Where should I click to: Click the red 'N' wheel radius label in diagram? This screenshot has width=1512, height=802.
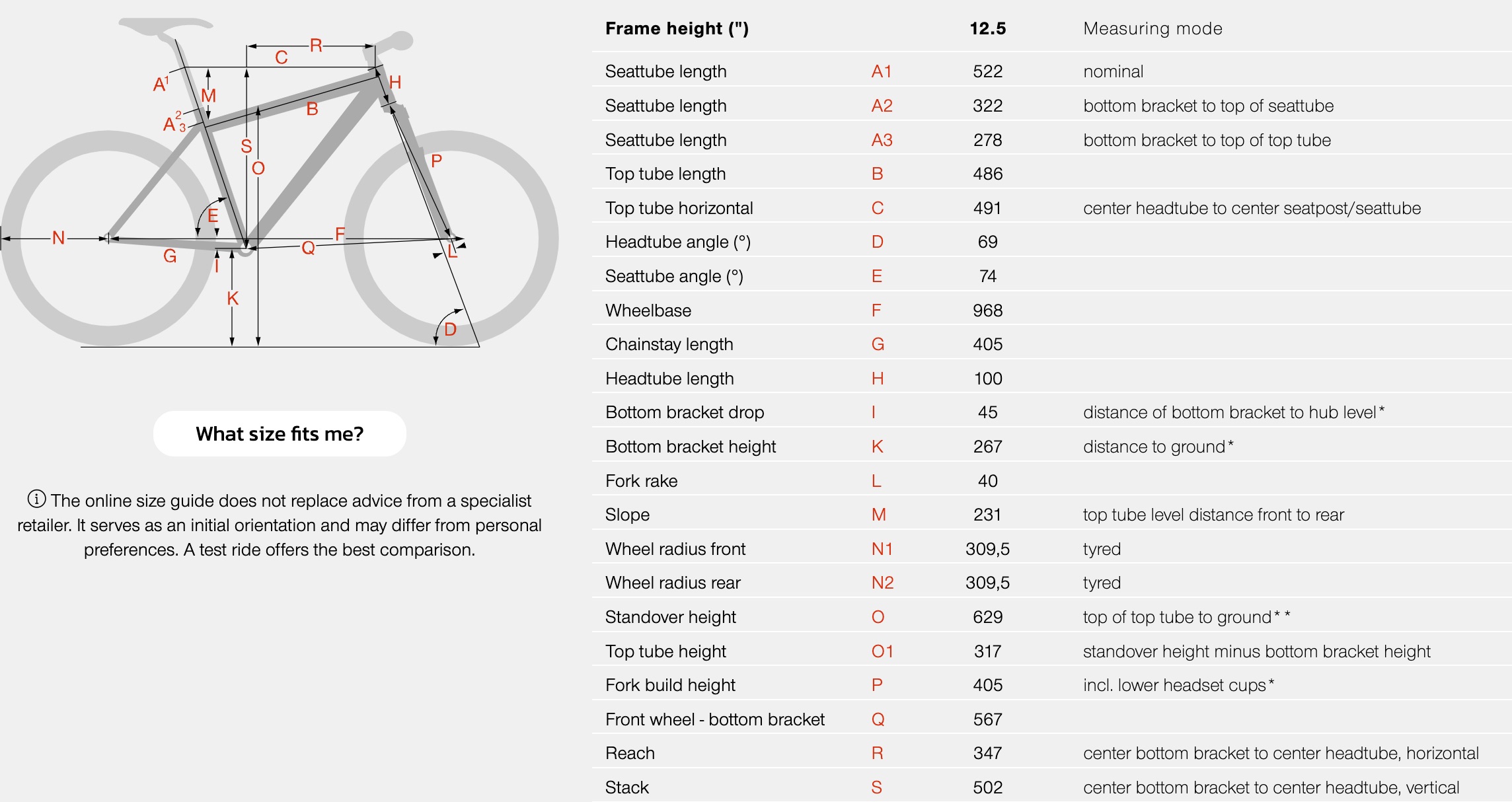[x=58, y=237]
